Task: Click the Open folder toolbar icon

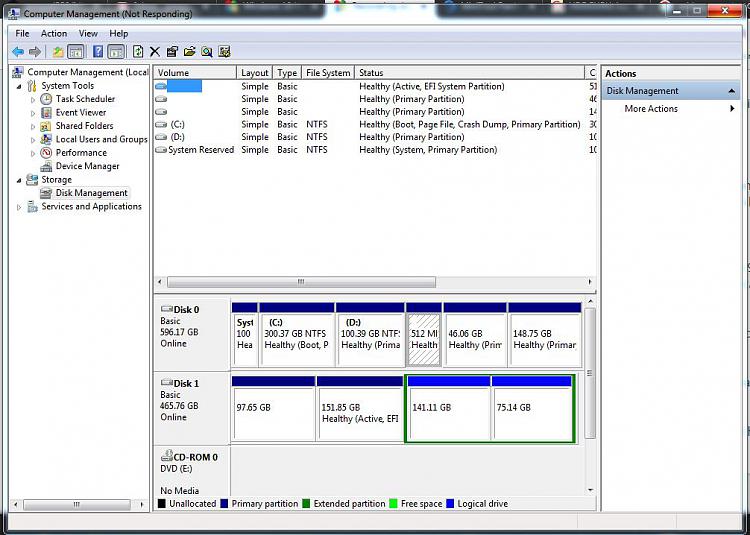Action: 189,52
